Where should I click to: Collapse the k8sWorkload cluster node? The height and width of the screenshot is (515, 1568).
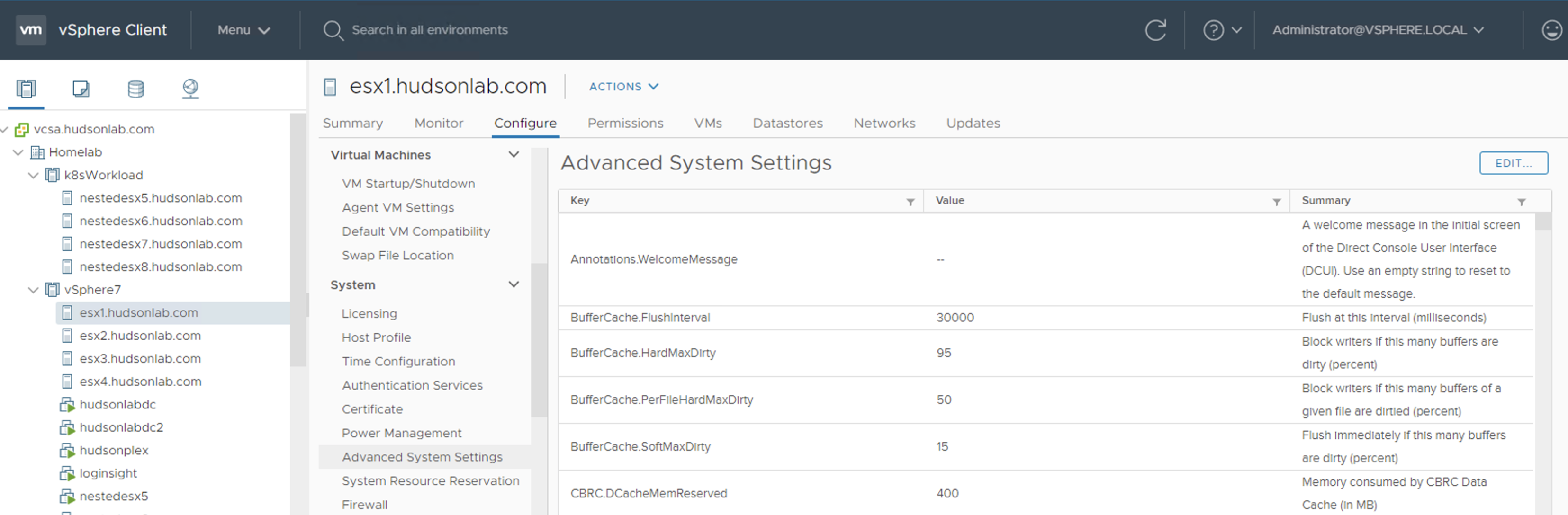tap(34, 175)
